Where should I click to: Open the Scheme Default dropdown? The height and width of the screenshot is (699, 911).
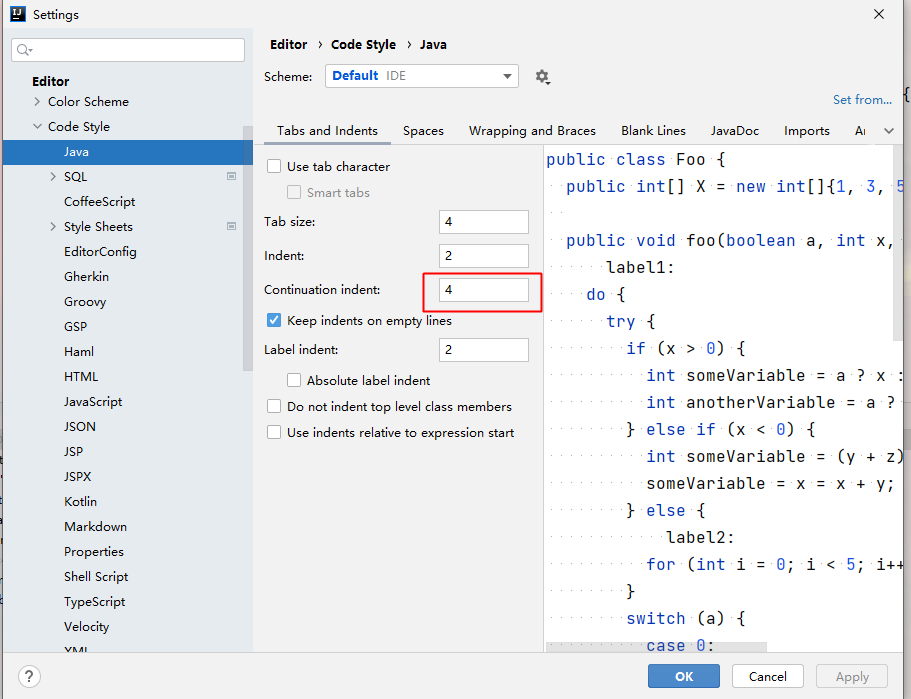[422, 76]
